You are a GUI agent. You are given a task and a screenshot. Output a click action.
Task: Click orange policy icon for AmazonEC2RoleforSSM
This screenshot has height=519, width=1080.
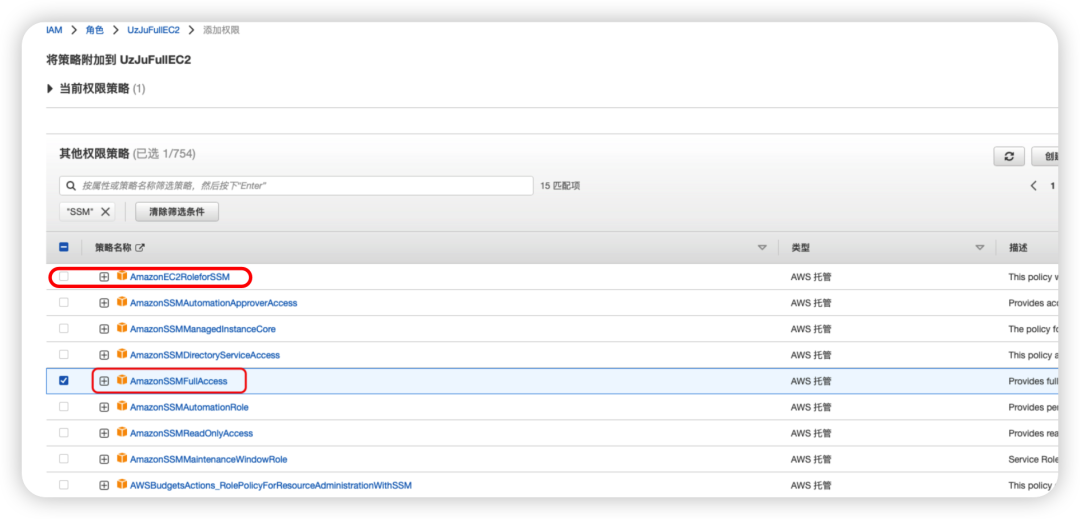coord(122,276)
